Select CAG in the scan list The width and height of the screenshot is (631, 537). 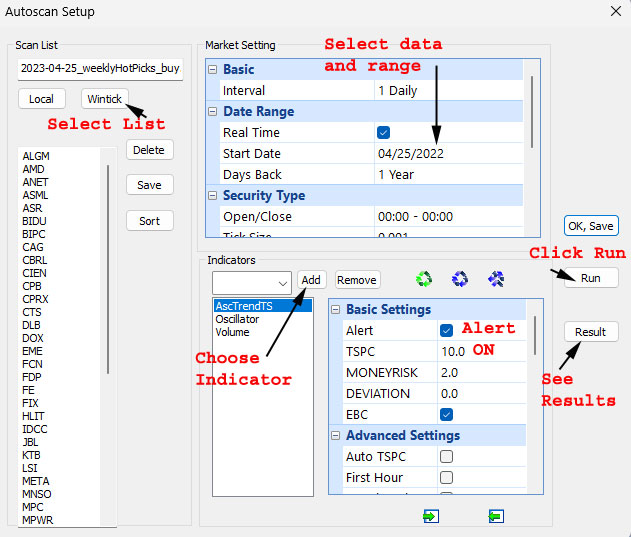[33, 247]
